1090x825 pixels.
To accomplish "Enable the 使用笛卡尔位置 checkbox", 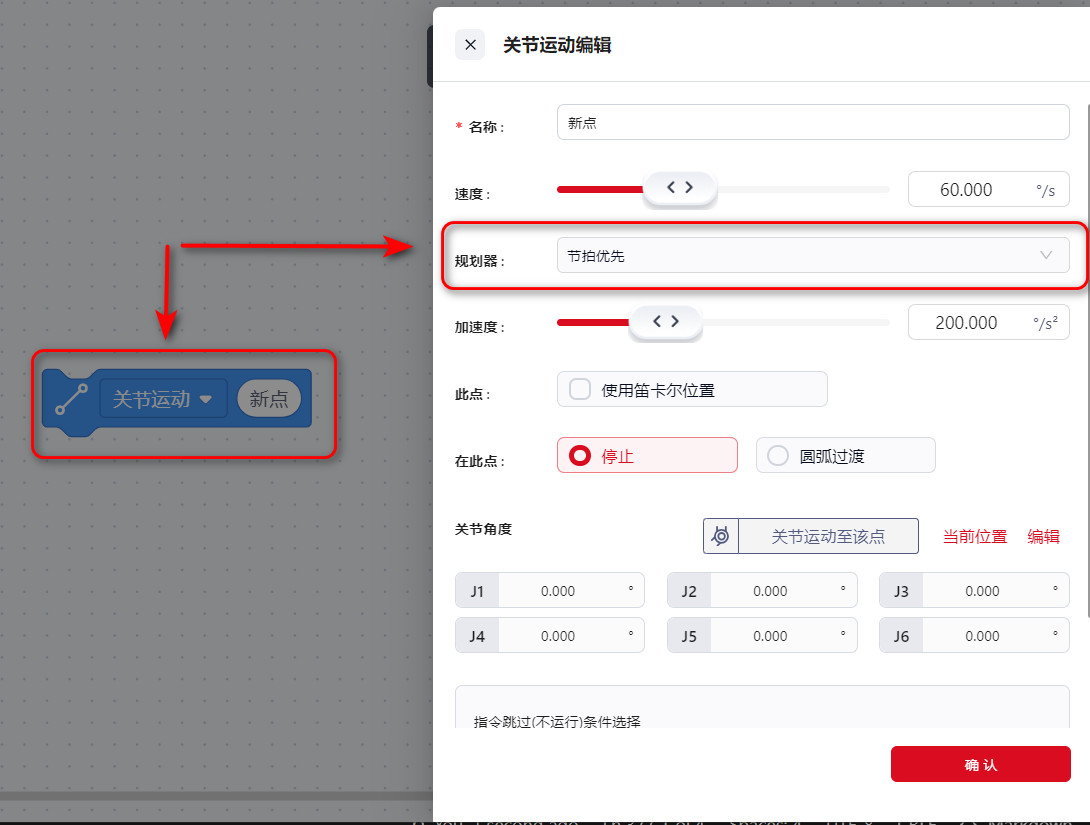I will [580, 390].
